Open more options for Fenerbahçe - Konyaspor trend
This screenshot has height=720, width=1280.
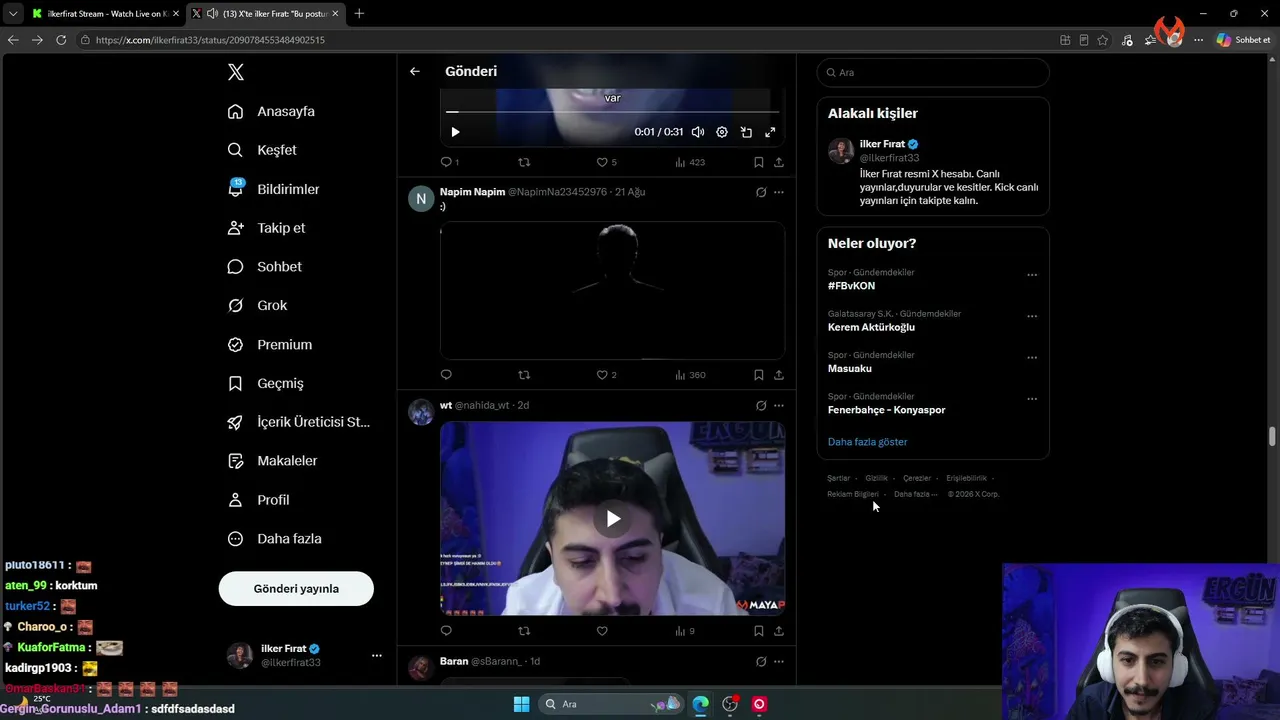1032,399
